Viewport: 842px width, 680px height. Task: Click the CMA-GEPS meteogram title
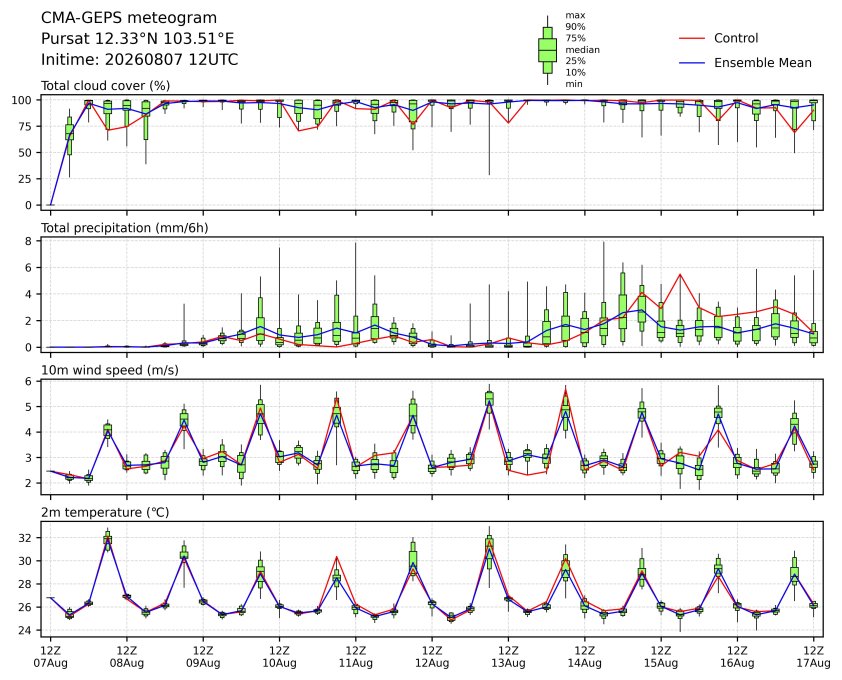(129, 18)
